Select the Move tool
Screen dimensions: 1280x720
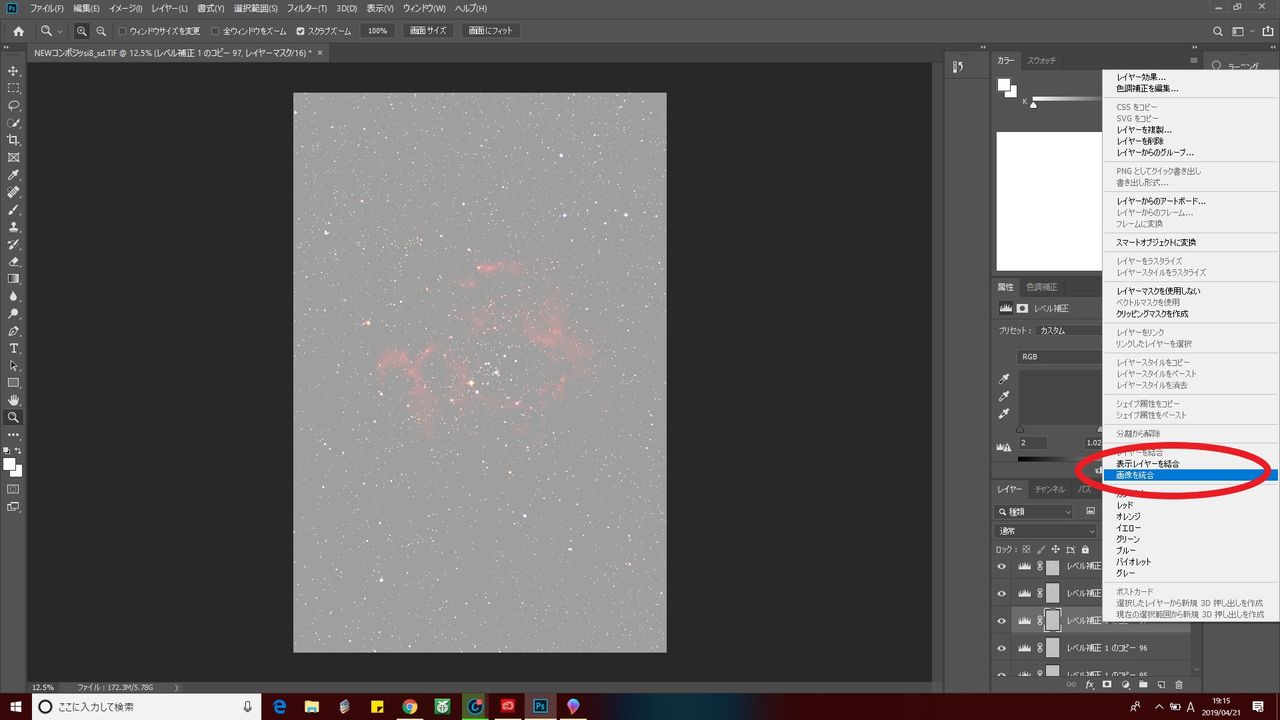coord(14,71)
